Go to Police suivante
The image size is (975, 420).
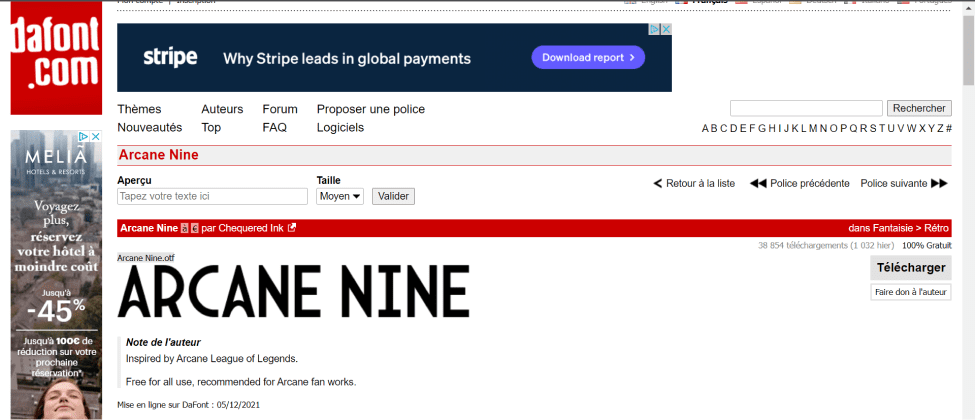click(x=894, y=184)
